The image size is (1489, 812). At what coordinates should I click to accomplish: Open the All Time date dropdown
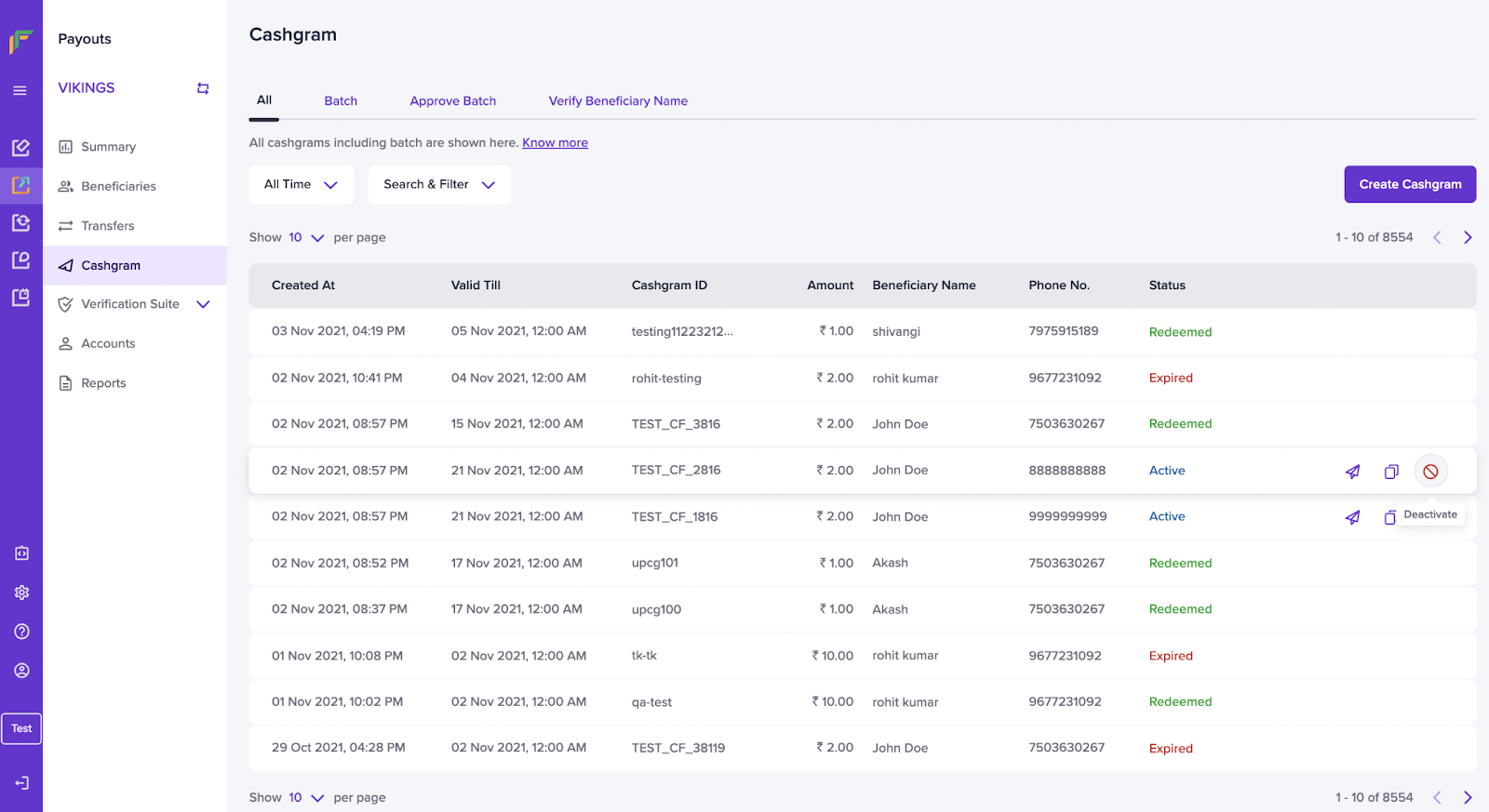click(x=302, y=185)
